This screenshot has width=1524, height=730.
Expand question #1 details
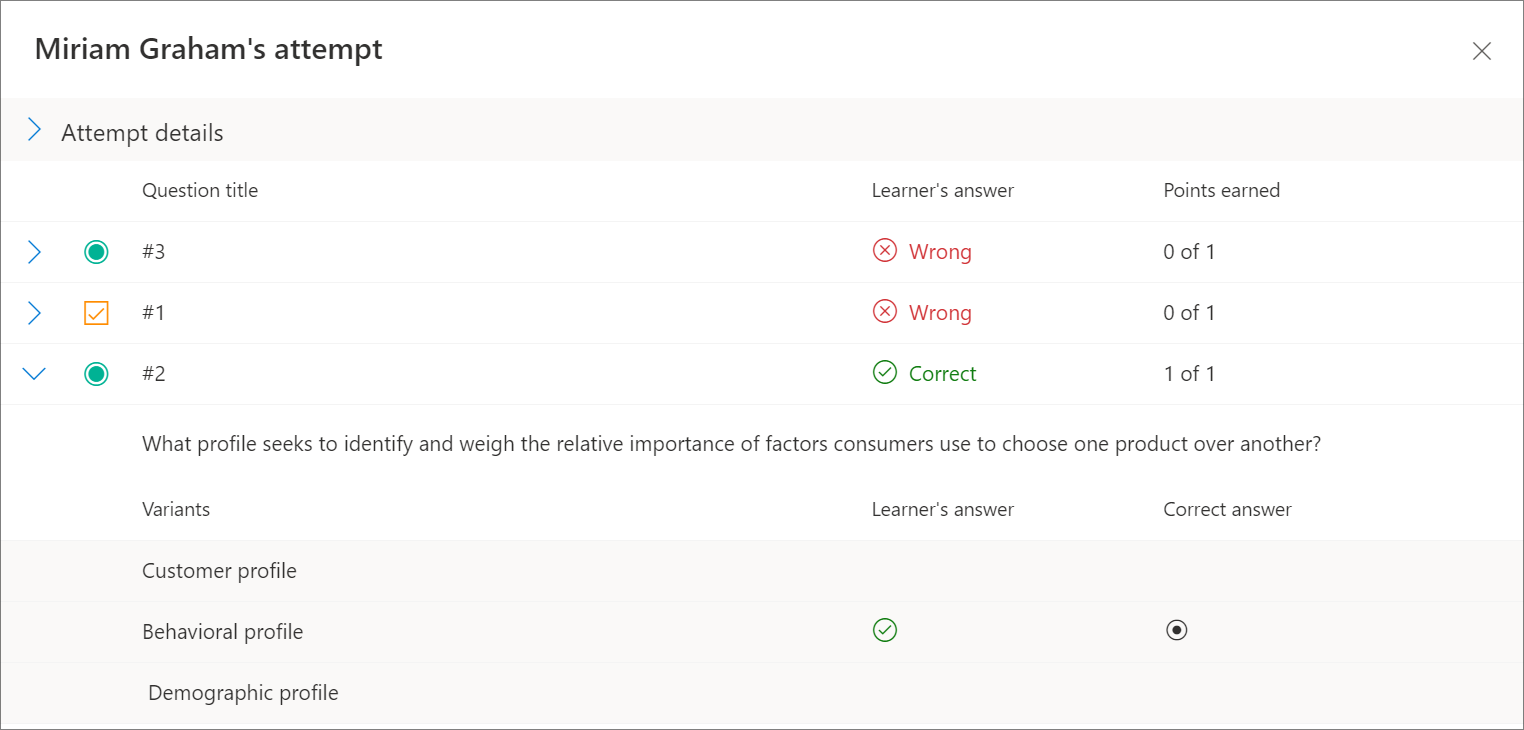(x=34, y=313)
